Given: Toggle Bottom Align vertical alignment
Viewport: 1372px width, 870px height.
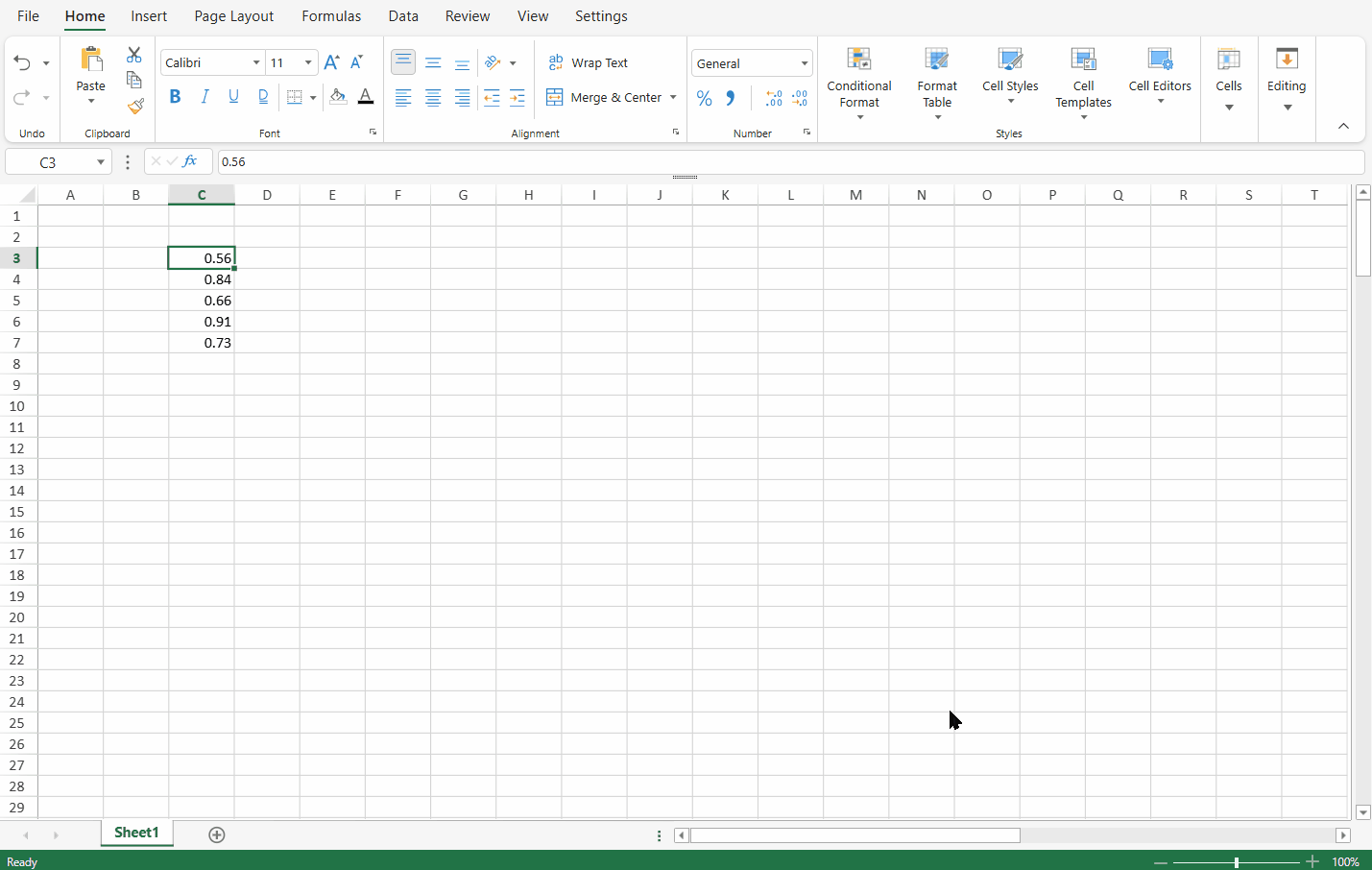Looking at the screenshot, I should click(x=462, y=62).
